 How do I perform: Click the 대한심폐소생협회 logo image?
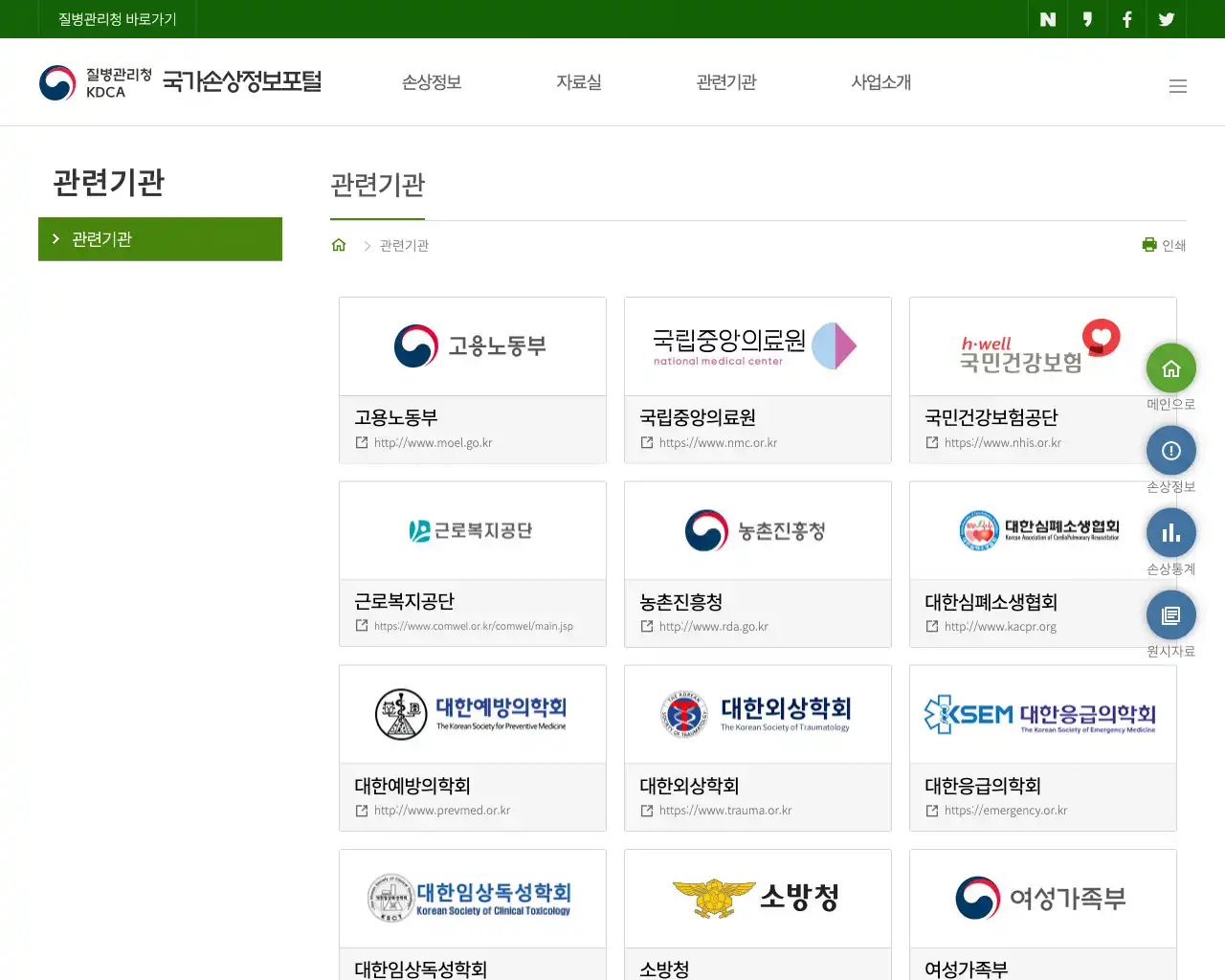pos(1040,530)
